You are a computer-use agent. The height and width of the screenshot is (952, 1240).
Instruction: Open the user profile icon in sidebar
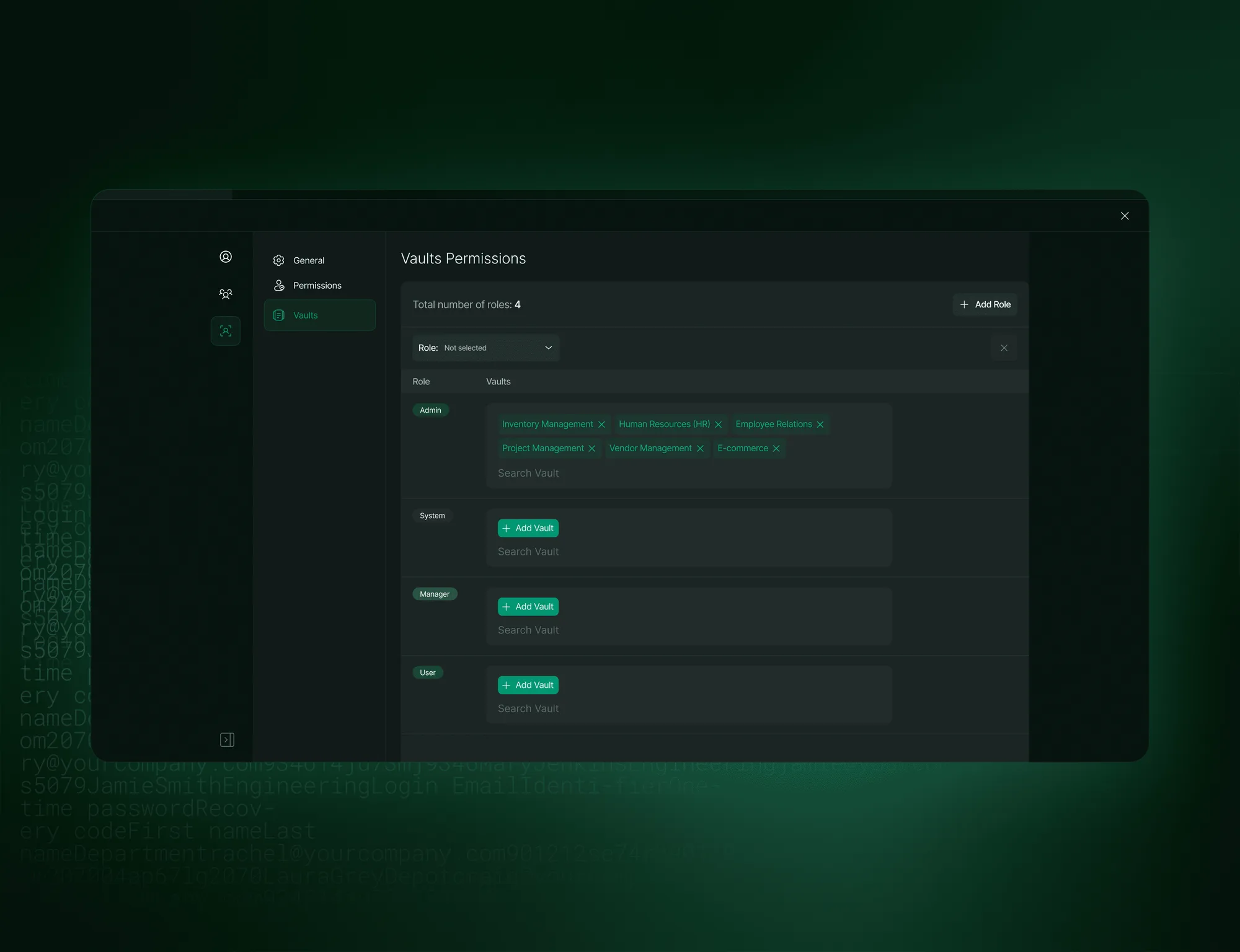tap(226, 257)
